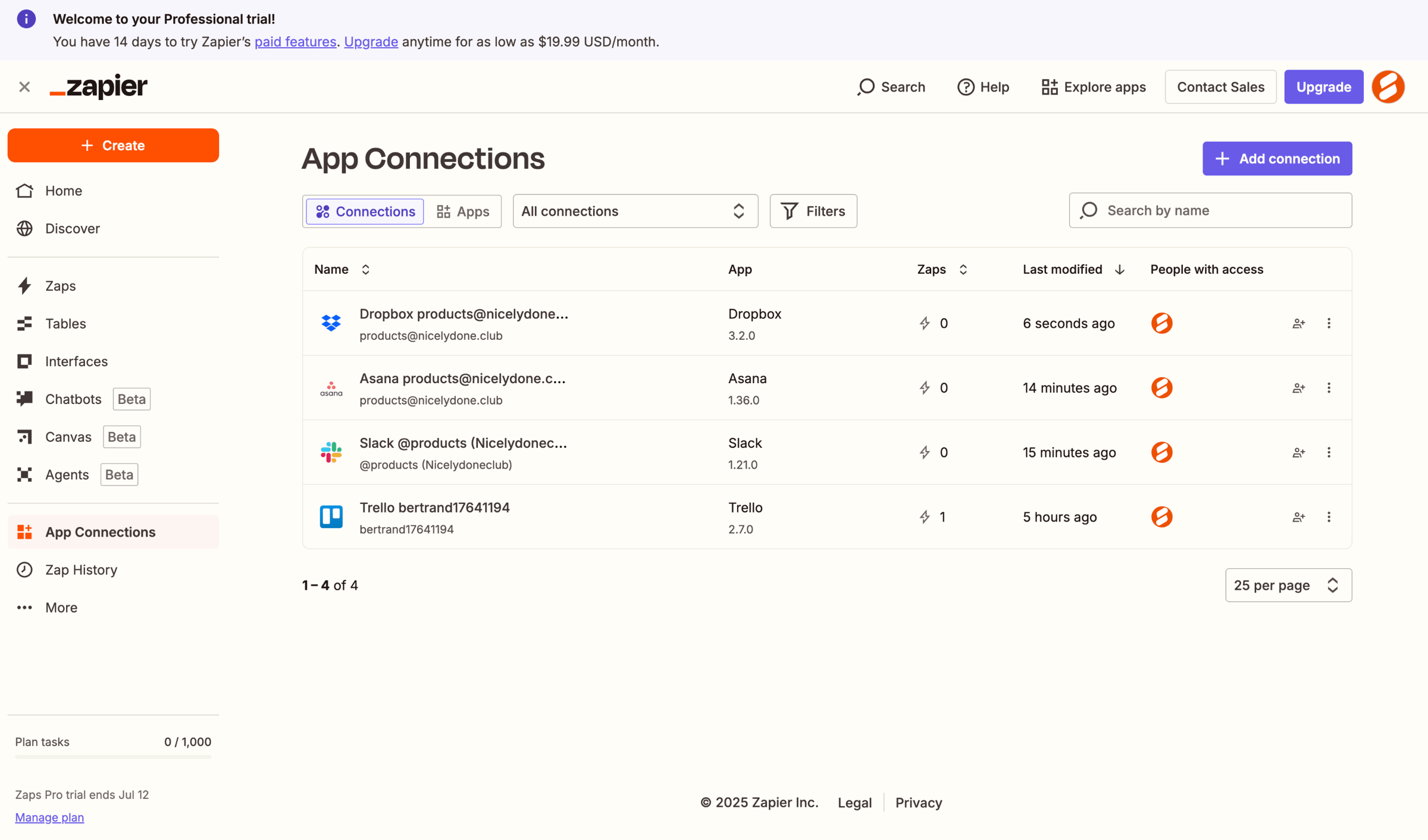Open three-dot menu for Asana row

[x=1329, y=388]
